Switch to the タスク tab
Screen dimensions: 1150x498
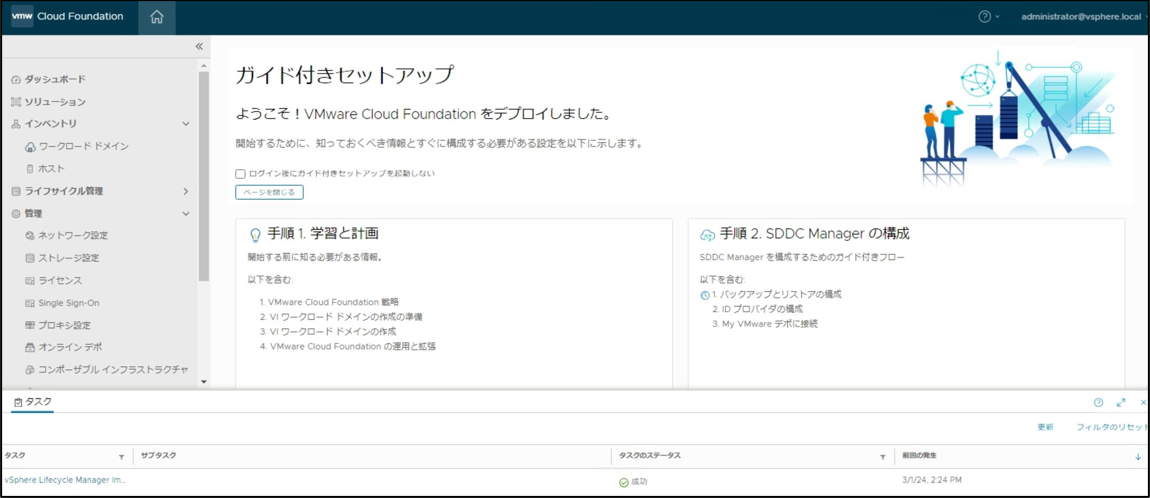point(32,402)
